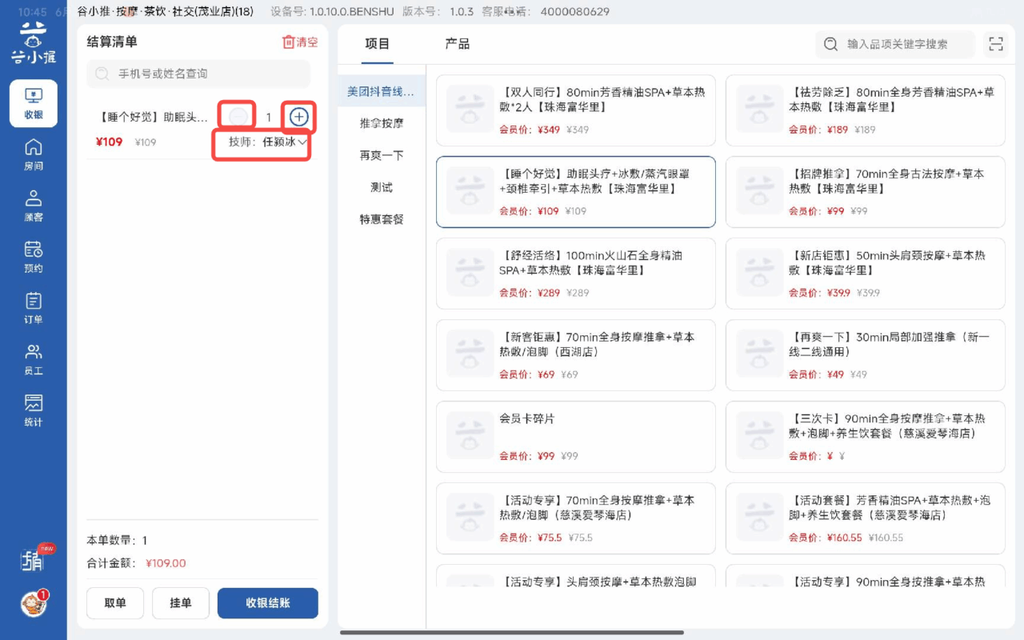
Task: Focus the 手机号或姓名查询 search field
Action: (x=199, y=74)
